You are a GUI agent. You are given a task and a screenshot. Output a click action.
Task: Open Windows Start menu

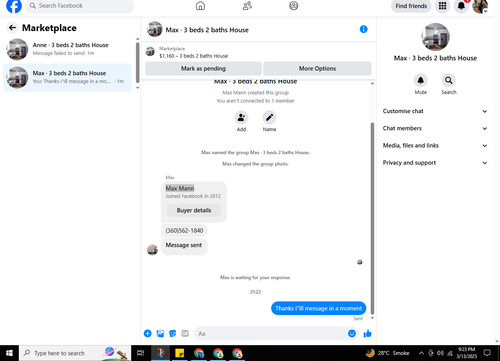click(x=9, y=353)
